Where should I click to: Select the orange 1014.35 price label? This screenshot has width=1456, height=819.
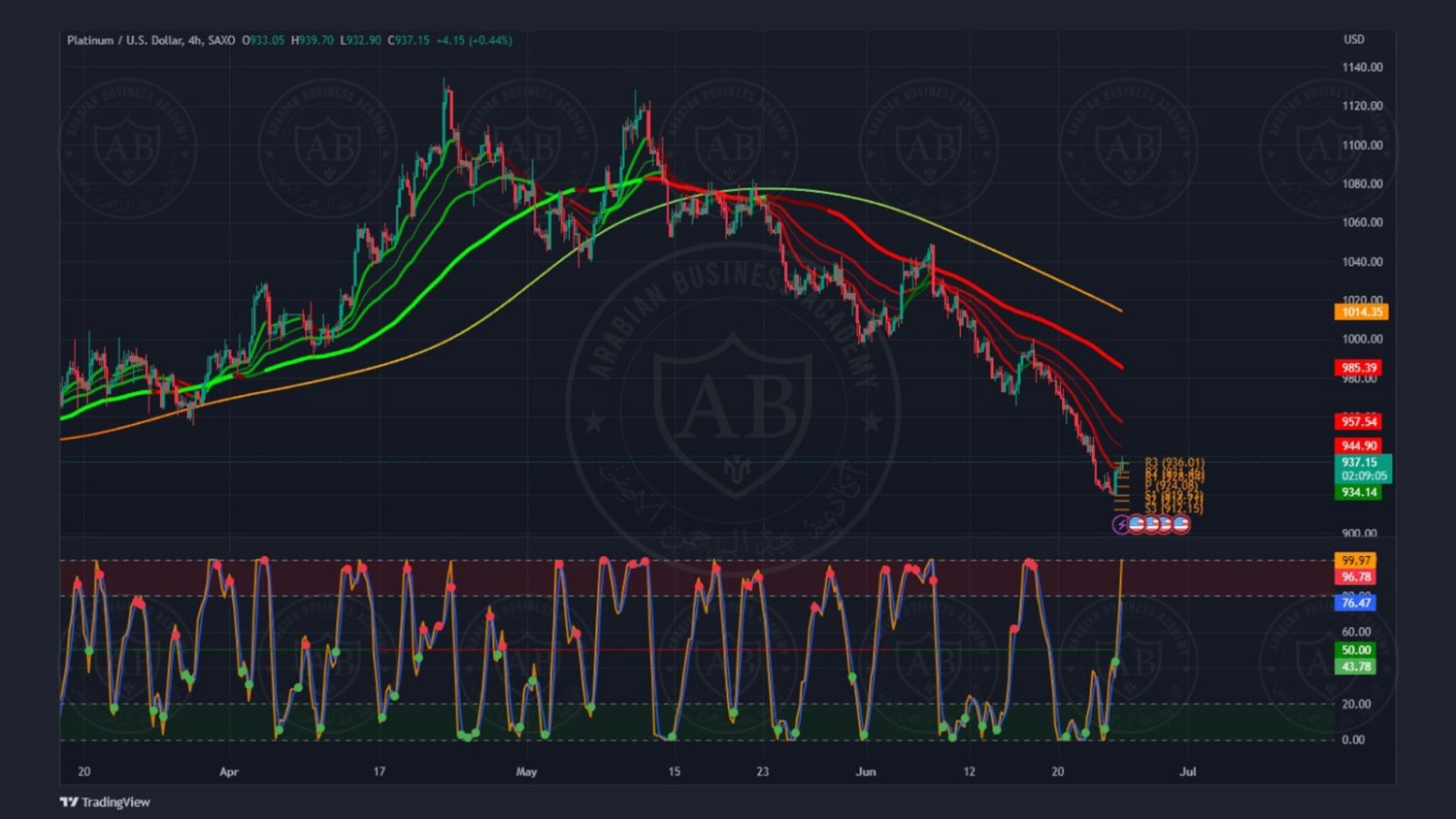pos(1361,311)
